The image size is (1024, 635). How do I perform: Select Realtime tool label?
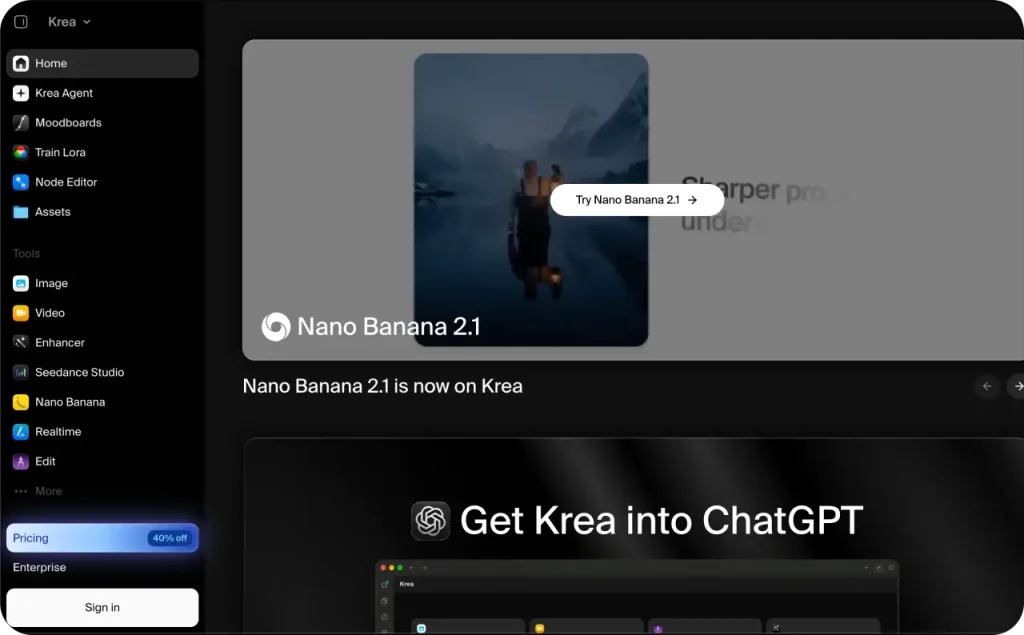pyautogui.click(x=58, y=432)
